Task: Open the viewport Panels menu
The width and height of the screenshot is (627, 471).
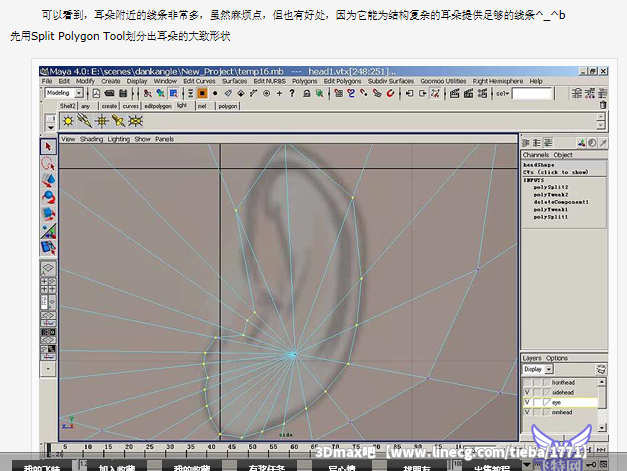Action: coord(164,139)
